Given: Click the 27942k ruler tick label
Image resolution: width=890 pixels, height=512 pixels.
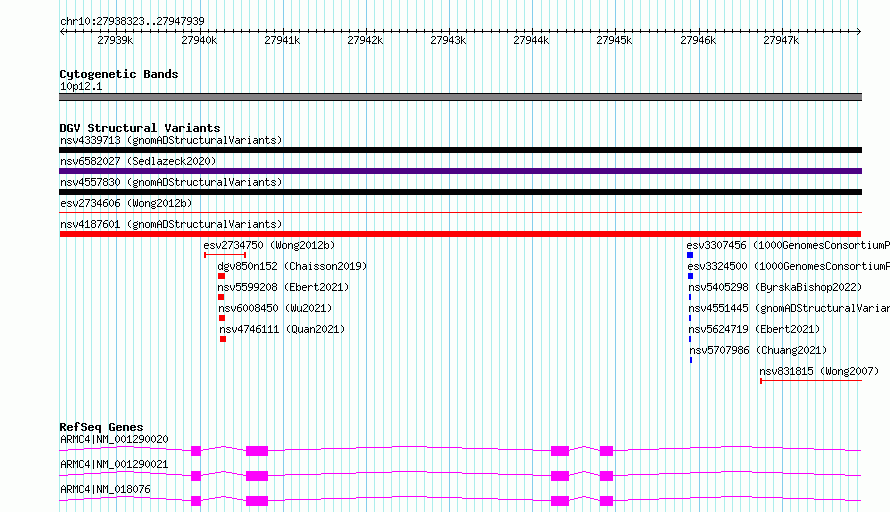Looking at the screenshot, I should [365, 40].
